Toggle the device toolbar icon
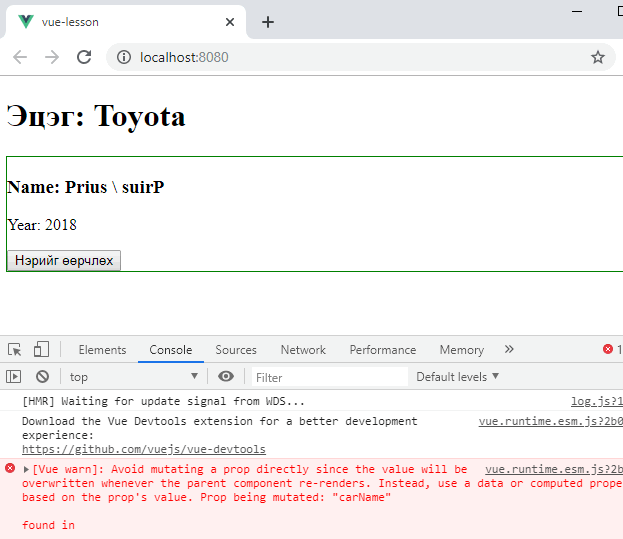The image size is (623, 539). [x=41, y=350]
